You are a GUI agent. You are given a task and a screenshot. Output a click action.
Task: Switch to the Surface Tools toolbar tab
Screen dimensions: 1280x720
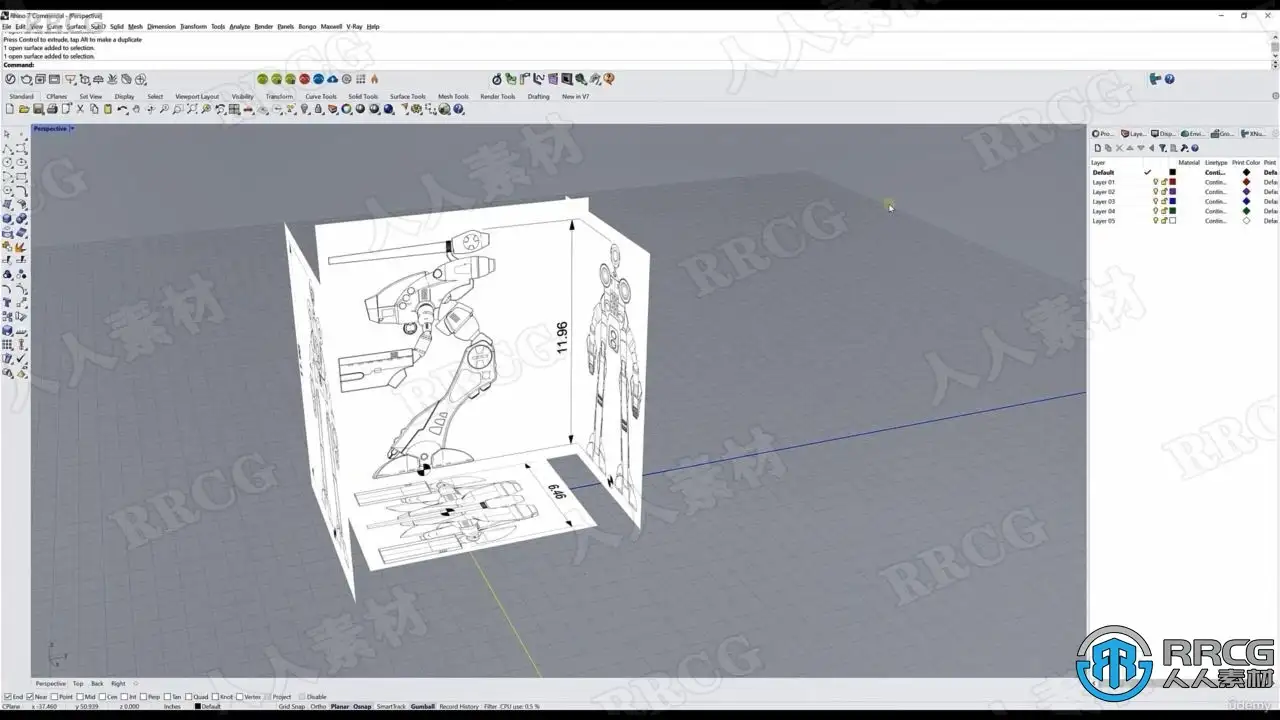[x=407, y=97]
